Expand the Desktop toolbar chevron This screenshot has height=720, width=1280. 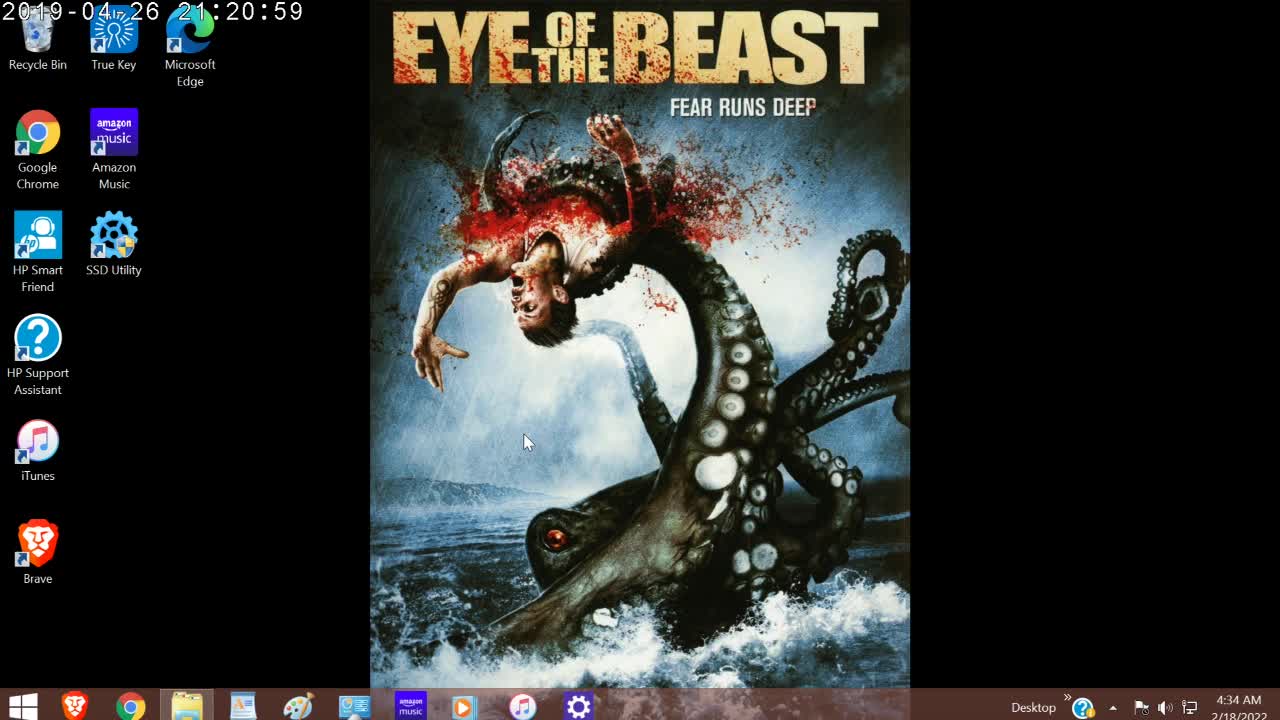click(x=1067, y=697)
